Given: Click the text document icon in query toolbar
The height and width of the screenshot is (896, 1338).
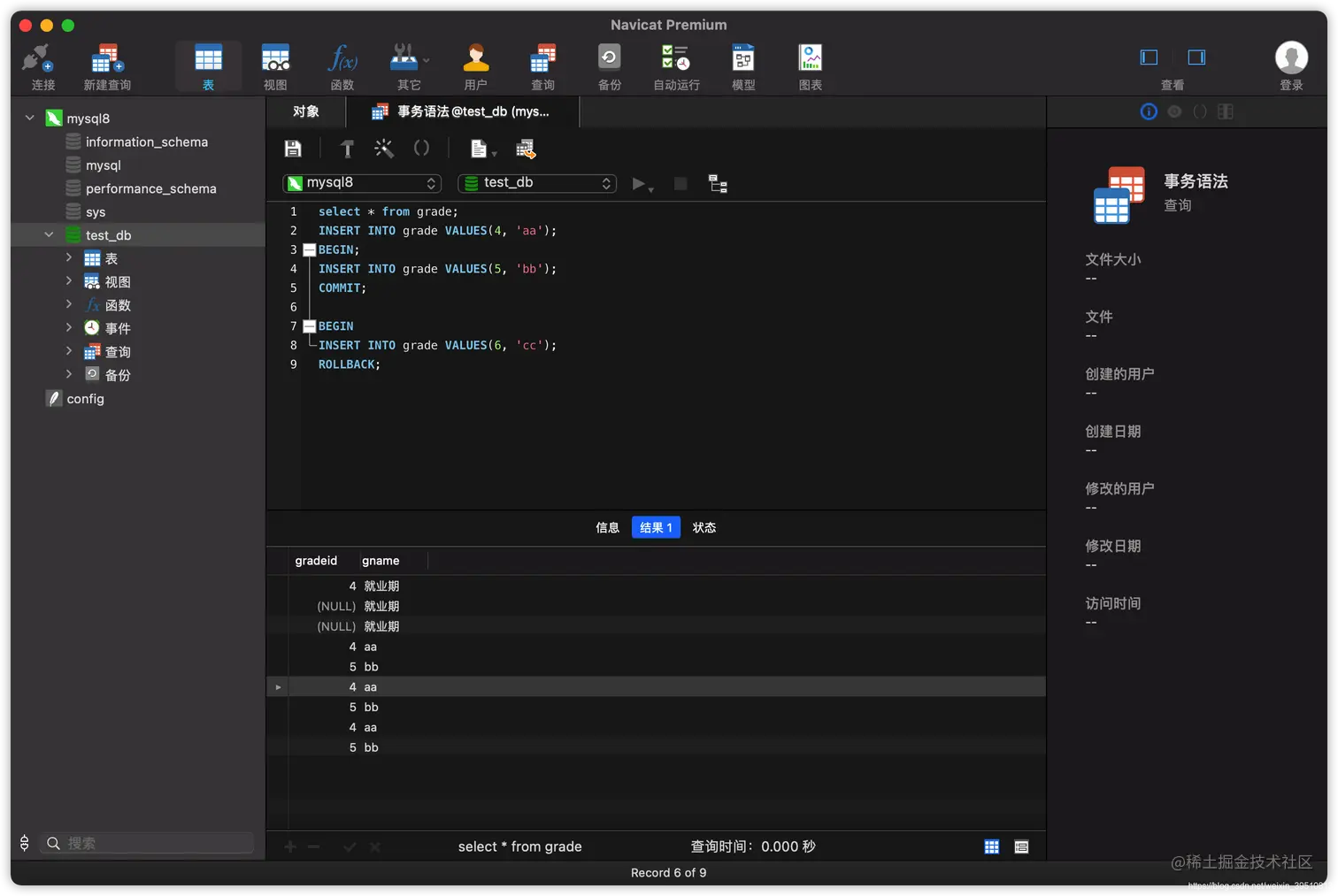Looking at the screenshot, I should [x=479, y=149].
